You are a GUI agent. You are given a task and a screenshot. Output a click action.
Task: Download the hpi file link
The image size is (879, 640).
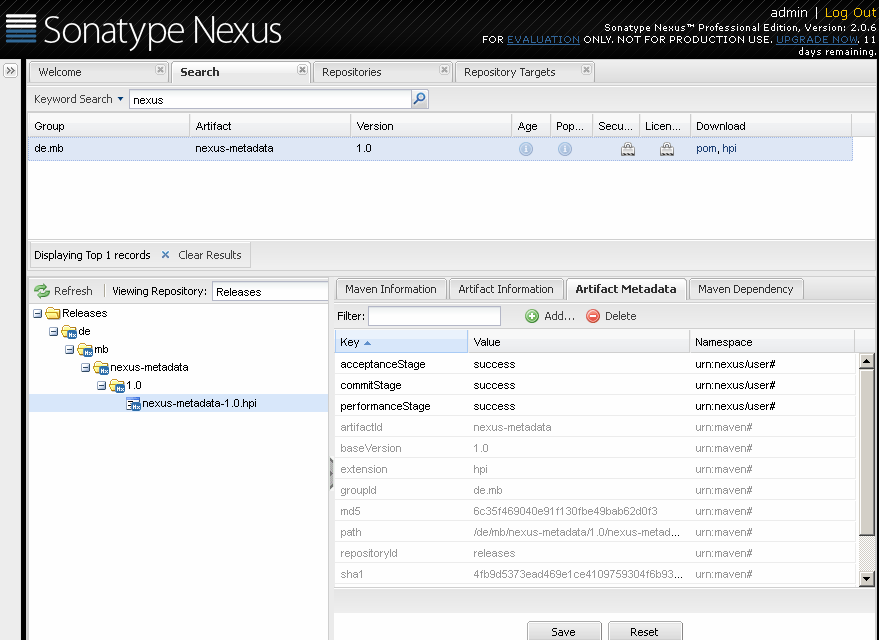729,149
